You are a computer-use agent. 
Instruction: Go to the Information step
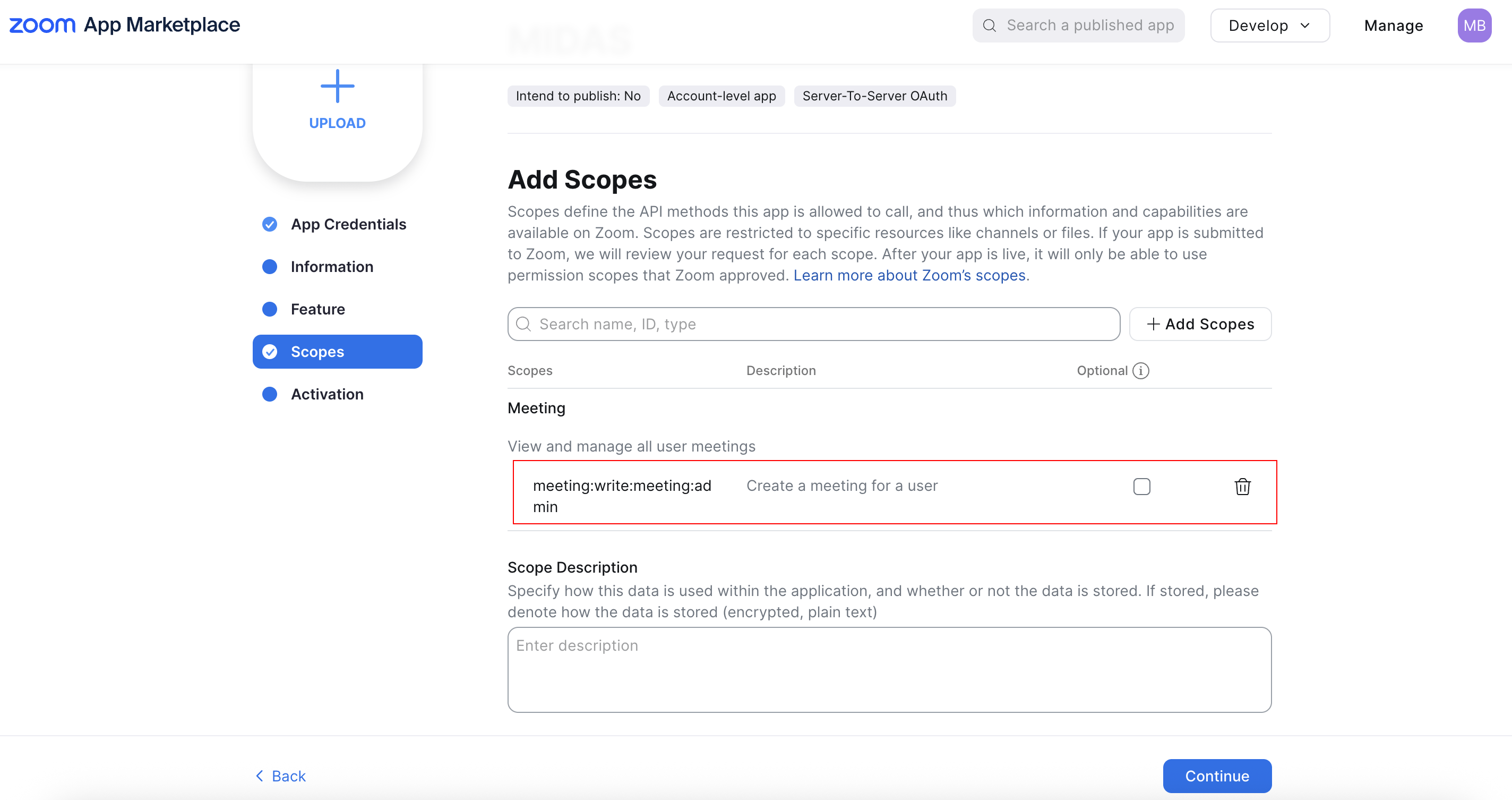pos(338,267)
